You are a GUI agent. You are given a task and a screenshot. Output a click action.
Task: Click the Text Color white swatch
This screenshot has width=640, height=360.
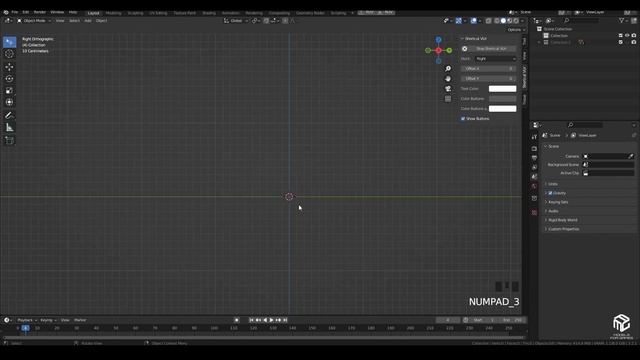(x=502, y=89)
